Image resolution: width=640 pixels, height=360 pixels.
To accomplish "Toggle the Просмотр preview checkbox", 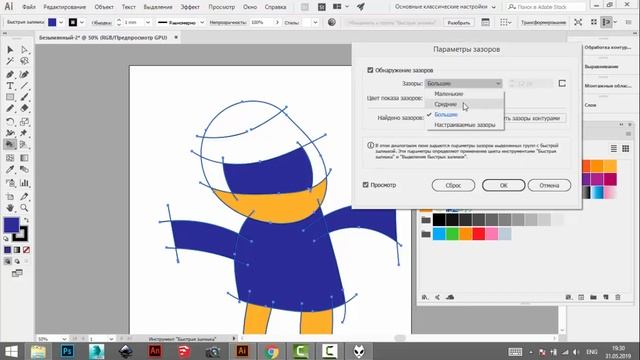I will [x=366, y=185].
